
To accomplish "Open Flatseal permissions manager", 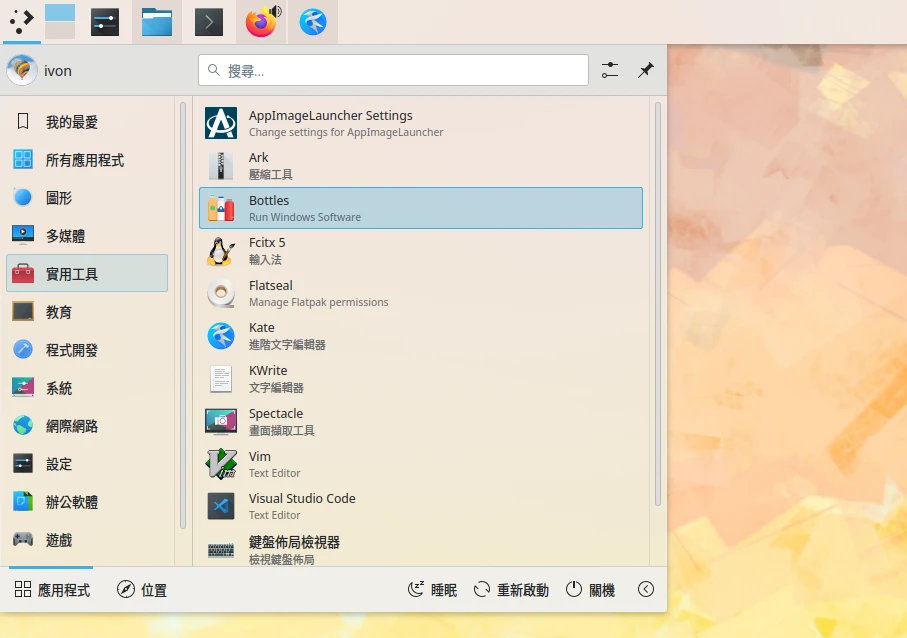I will pyautogui.click(x=420, y=293).
